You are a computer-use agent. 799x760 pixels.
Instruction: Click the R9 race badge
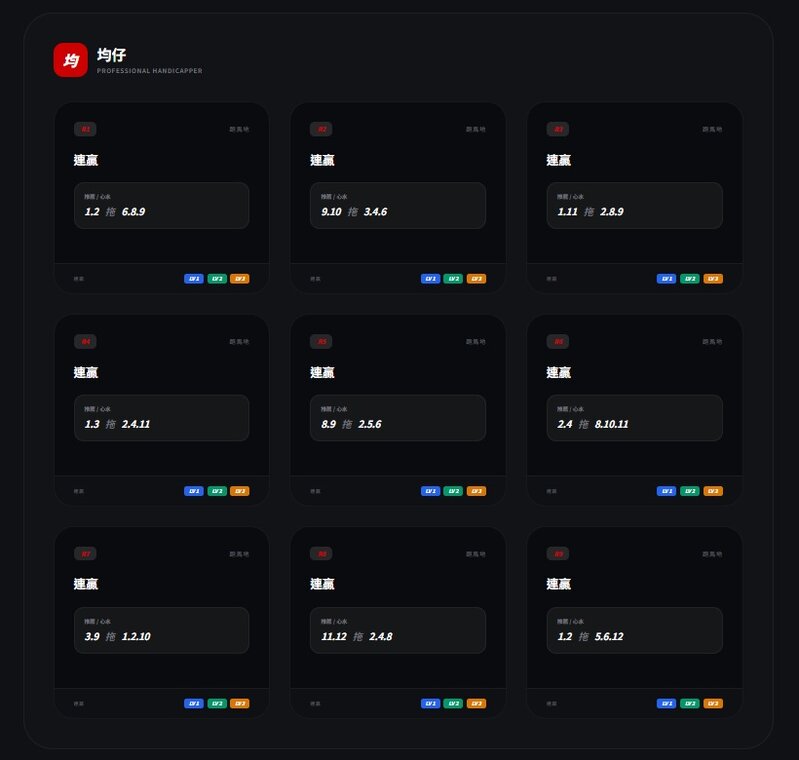point(558,554)
